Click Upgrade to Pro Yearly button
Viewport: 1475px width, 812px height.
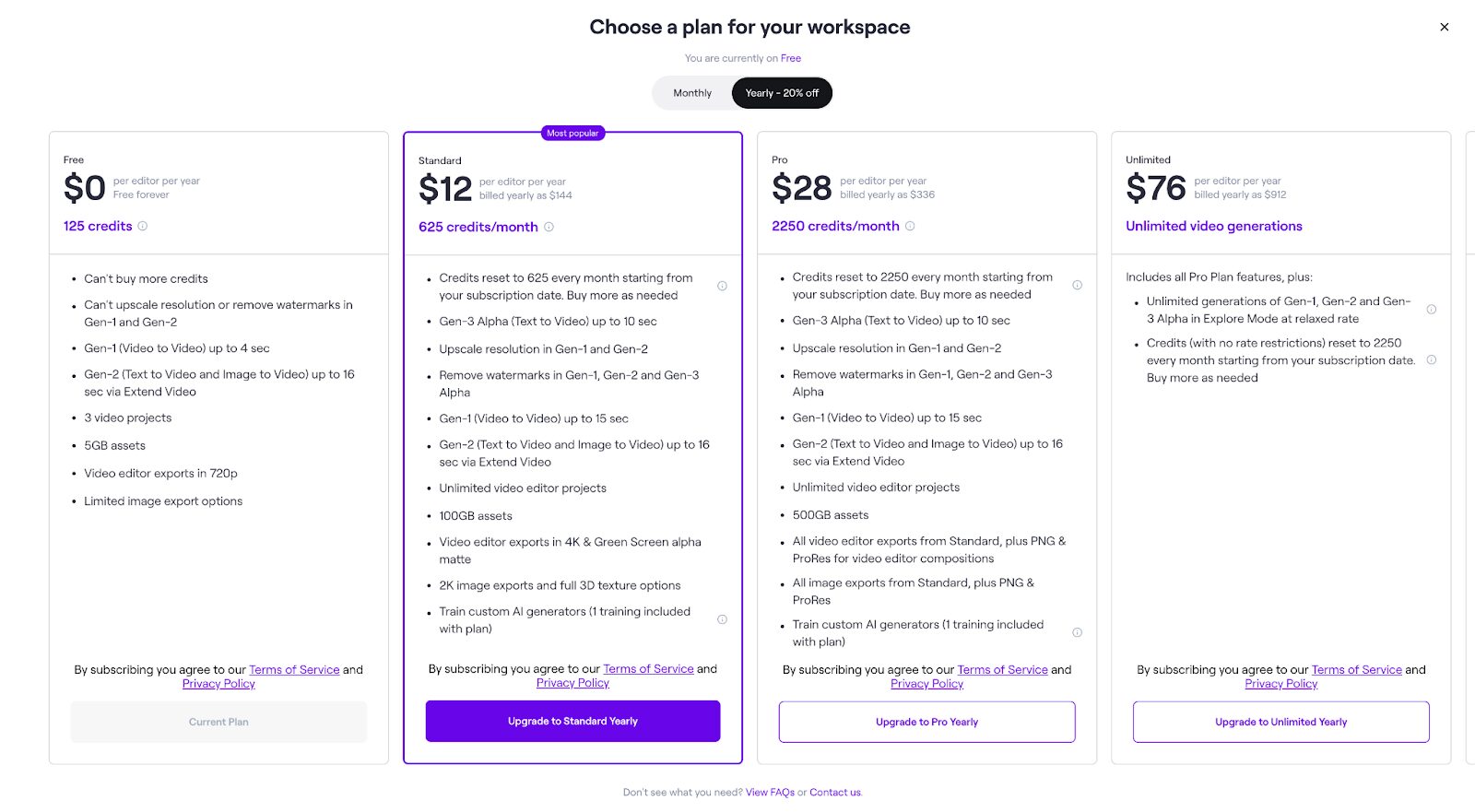(926, 722)
